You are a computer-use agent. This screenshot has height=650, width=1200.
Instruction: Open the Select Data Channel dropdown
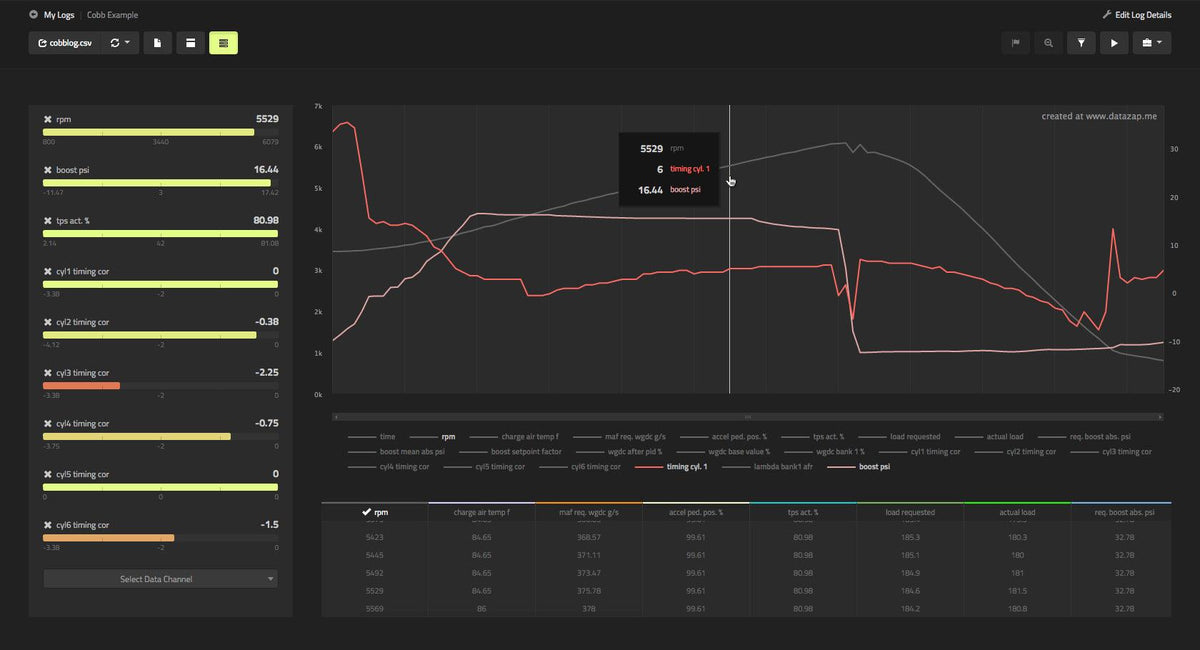tap(160, 579)
